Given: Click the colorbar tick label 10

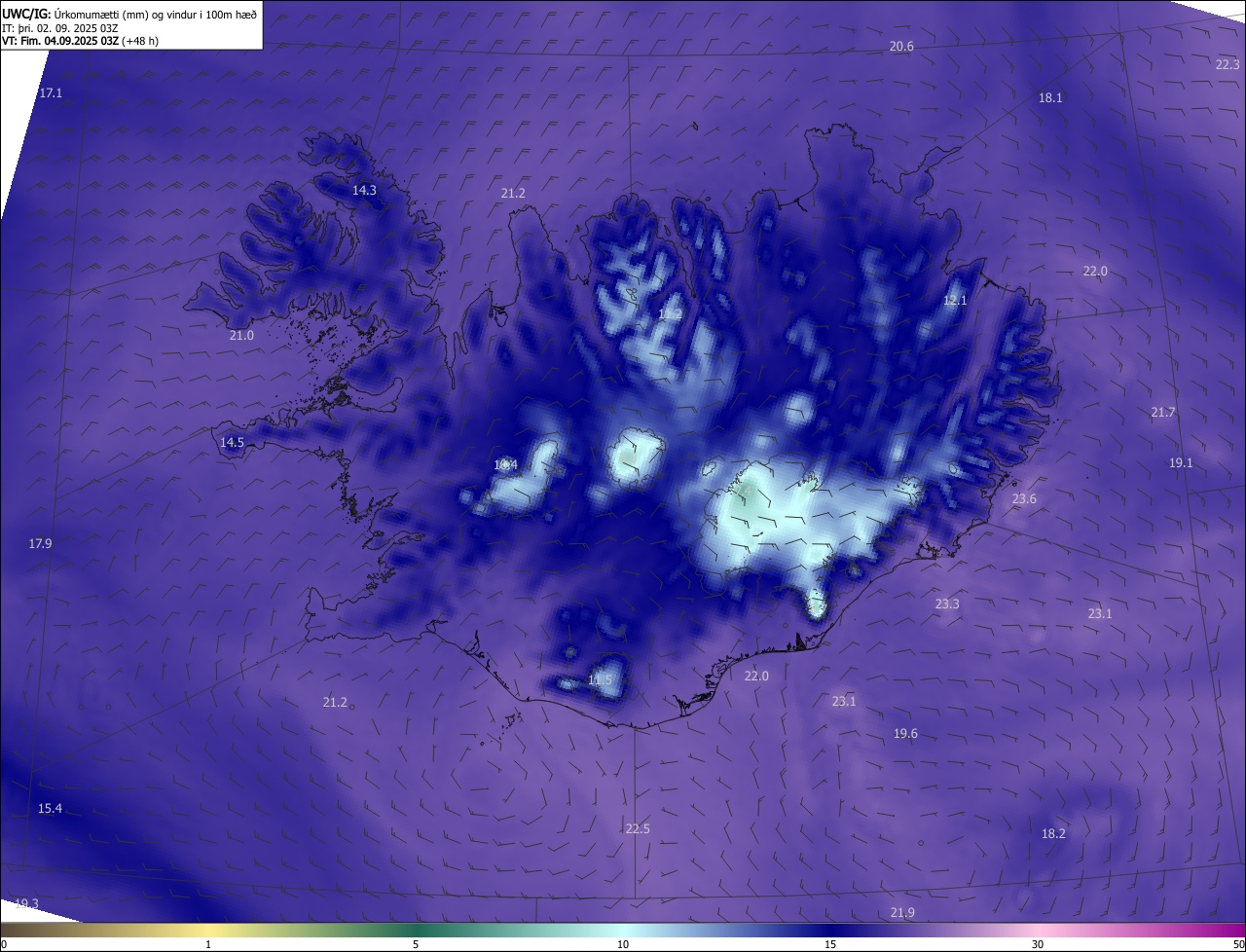Looking at the screenshot, I should tap(623, 944).
